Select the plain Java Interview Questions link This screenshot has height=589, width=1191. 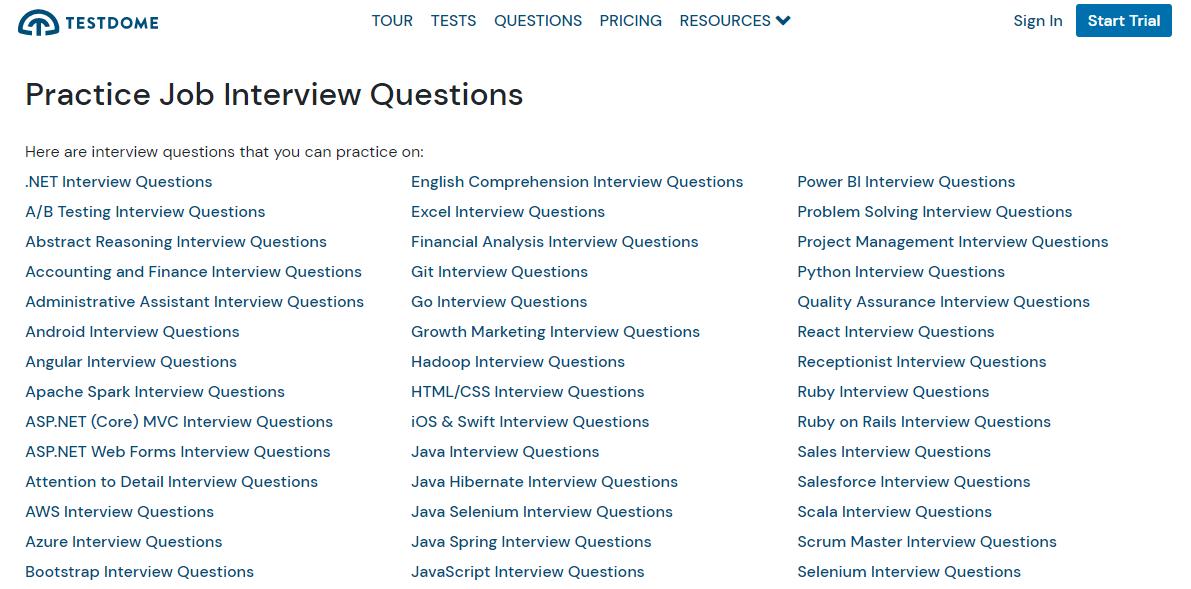(505, 451)
